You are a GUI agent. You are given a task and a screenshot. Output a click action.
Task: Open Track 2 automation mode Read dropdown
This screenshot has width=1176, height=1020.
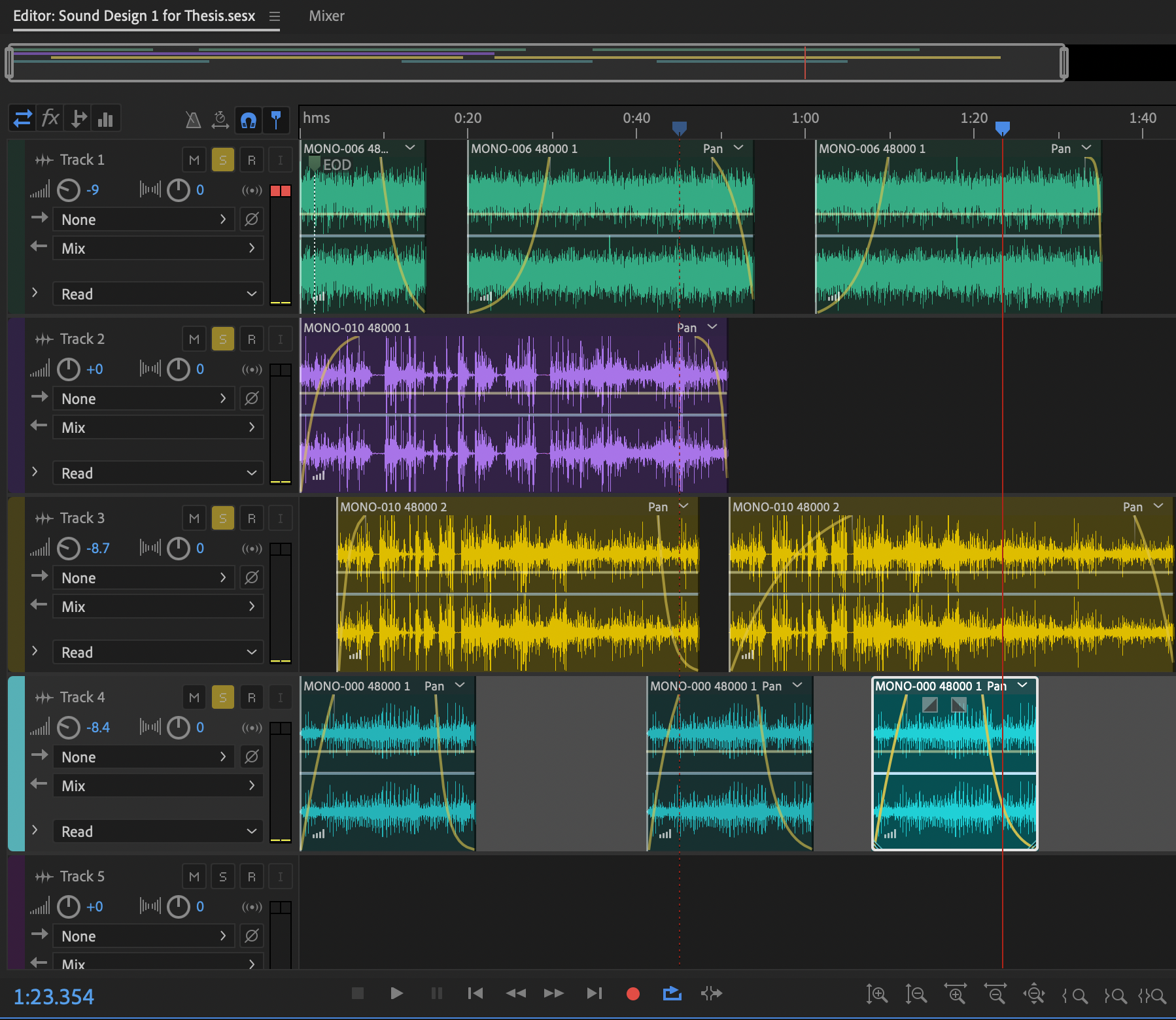pos(158,473)
